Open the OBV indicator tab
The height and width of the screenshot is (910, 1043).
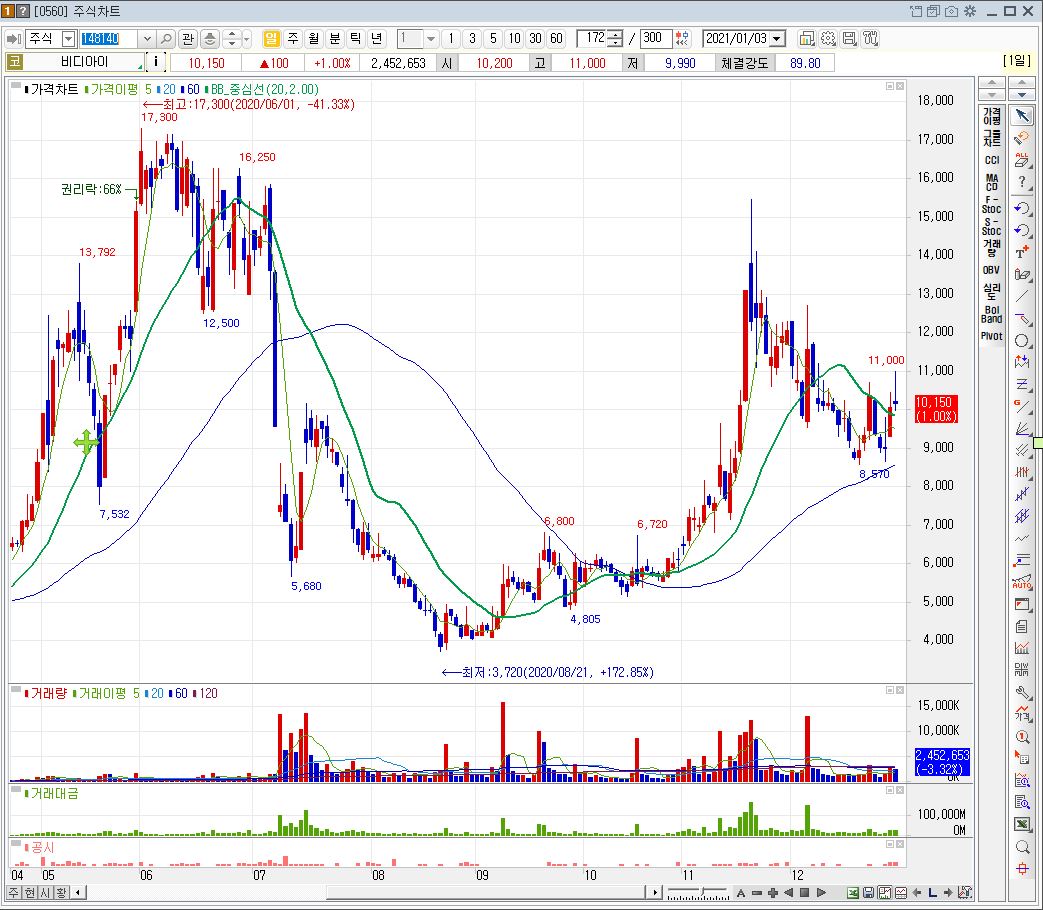click(x=992, y=270)
